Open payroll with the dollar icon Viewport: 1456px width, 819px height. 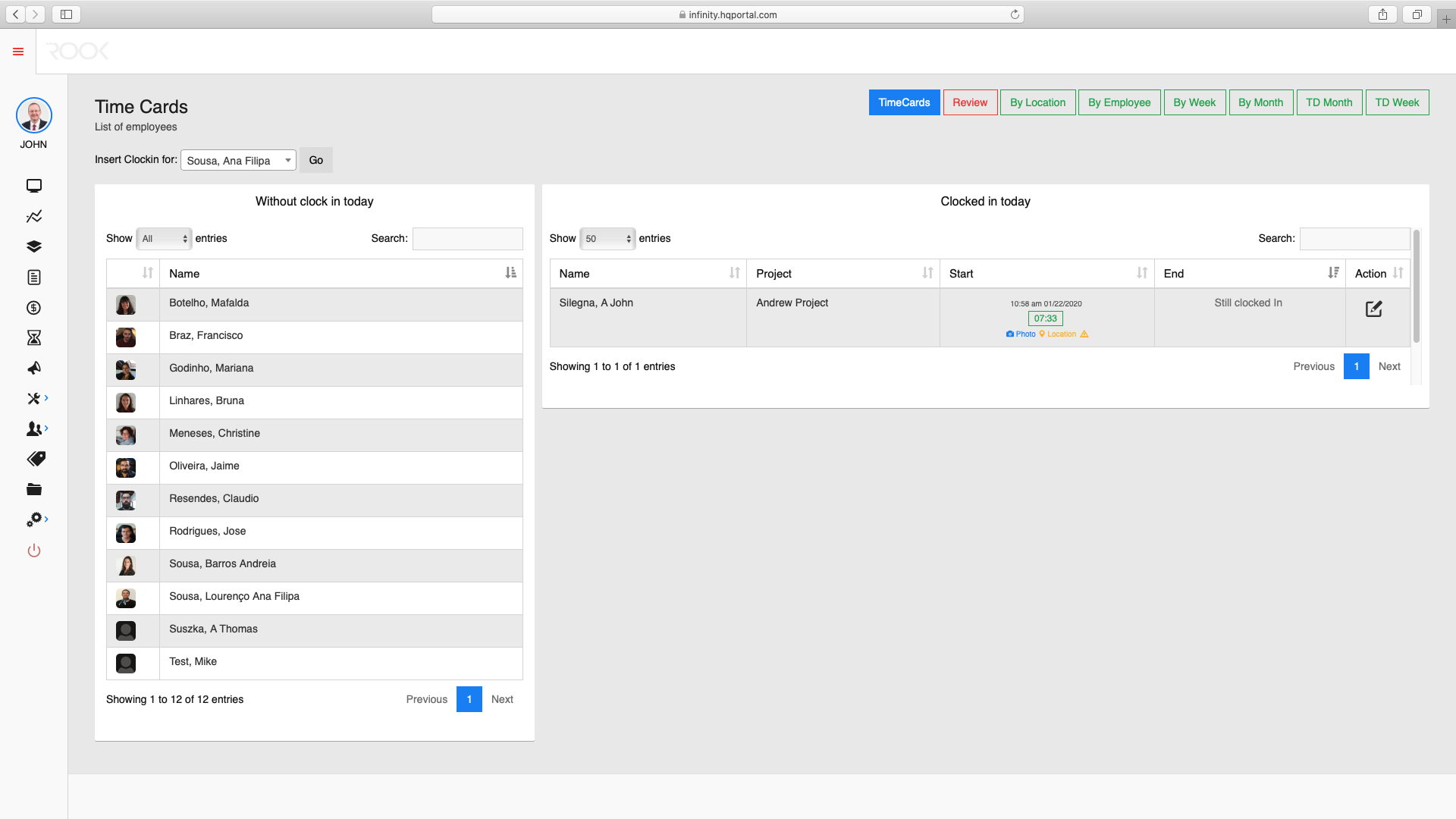coord(33,307)
